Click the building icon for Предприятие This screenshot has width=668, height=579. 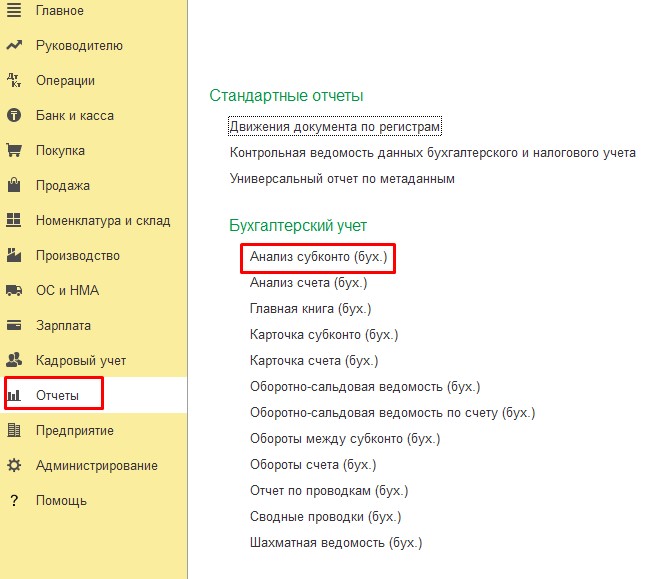[x=14, y=430]
